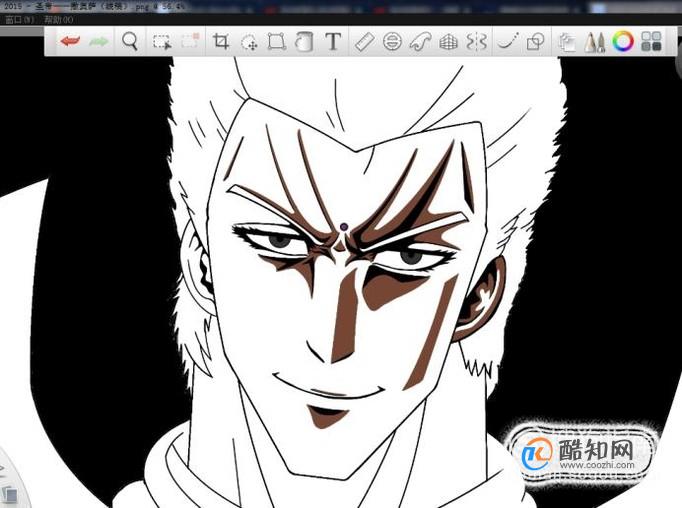Pick the Flood Fill bucket tool
Viewport: 682px width, 508px height.
304,42
